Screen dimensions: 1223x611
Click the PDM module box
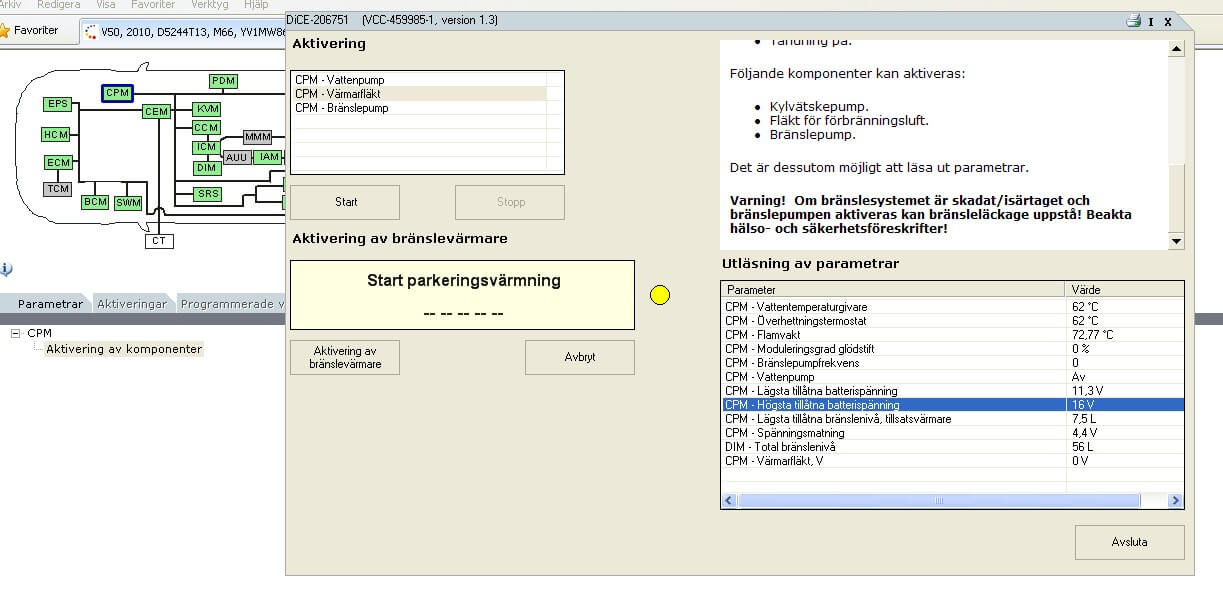click(x=223, y=81)
